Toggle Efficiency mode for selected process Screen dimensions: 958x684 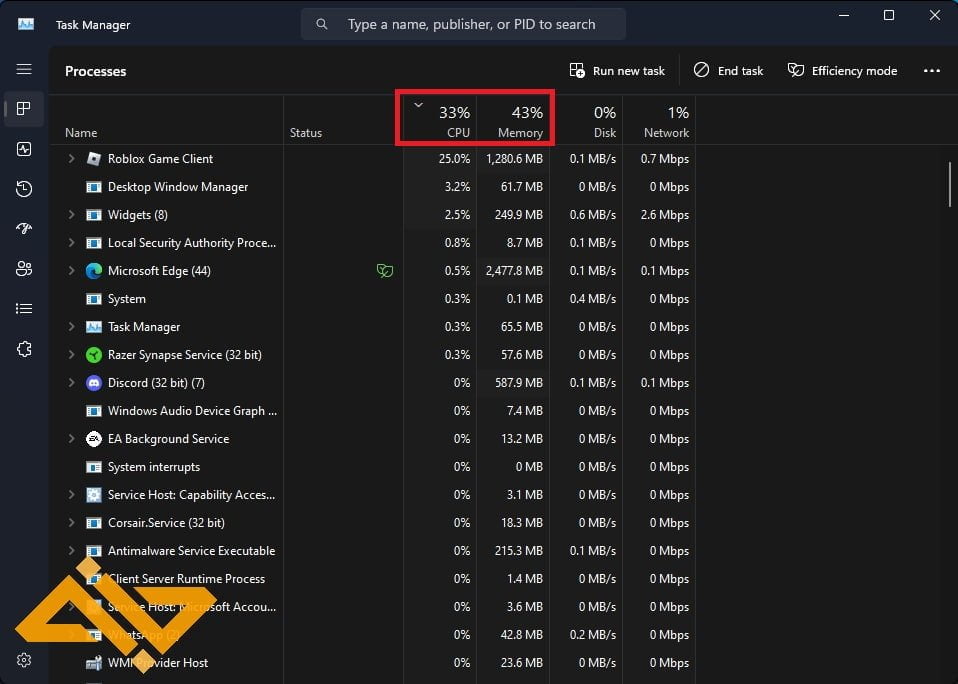842,71
